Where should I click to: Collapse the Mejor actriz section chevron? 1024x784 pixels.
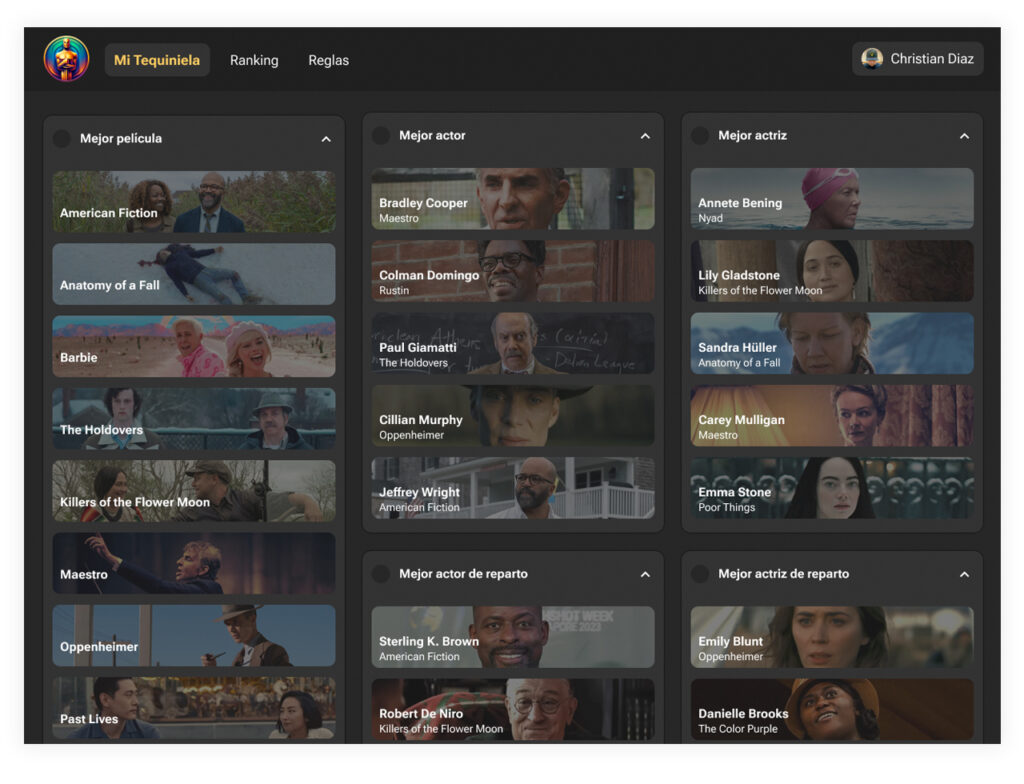coord(964,136)
